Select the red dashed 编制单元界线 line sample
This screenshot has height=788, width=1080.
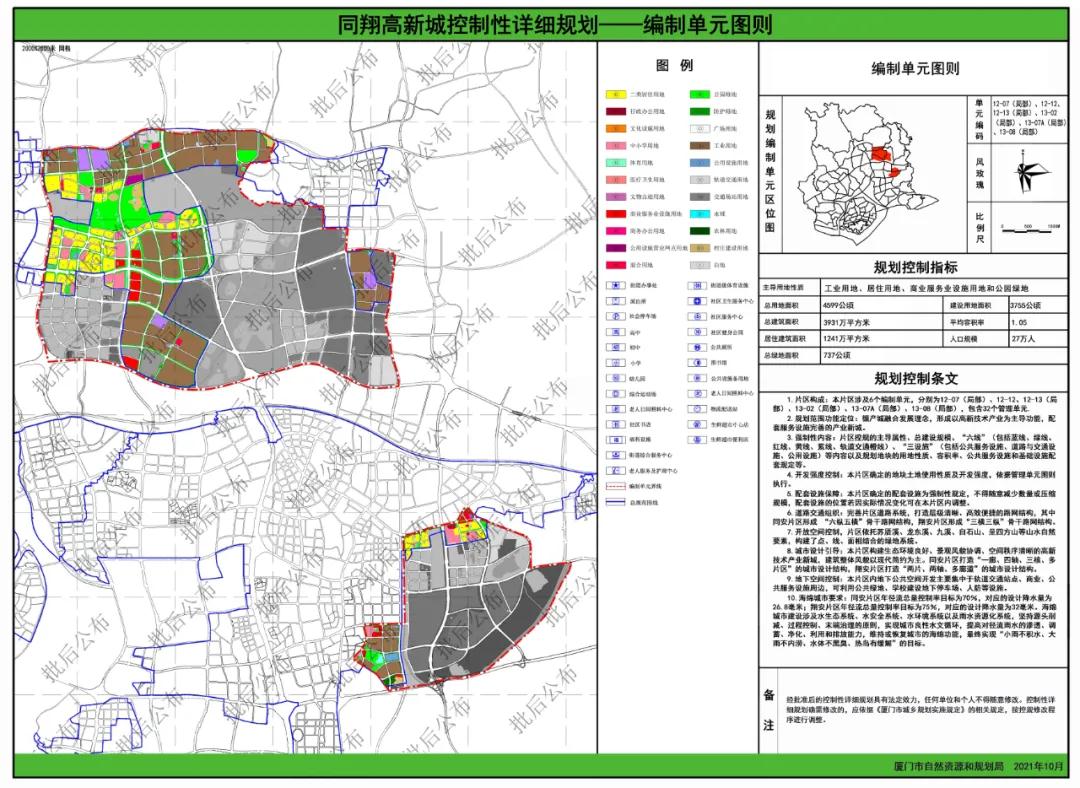[614, 486]
